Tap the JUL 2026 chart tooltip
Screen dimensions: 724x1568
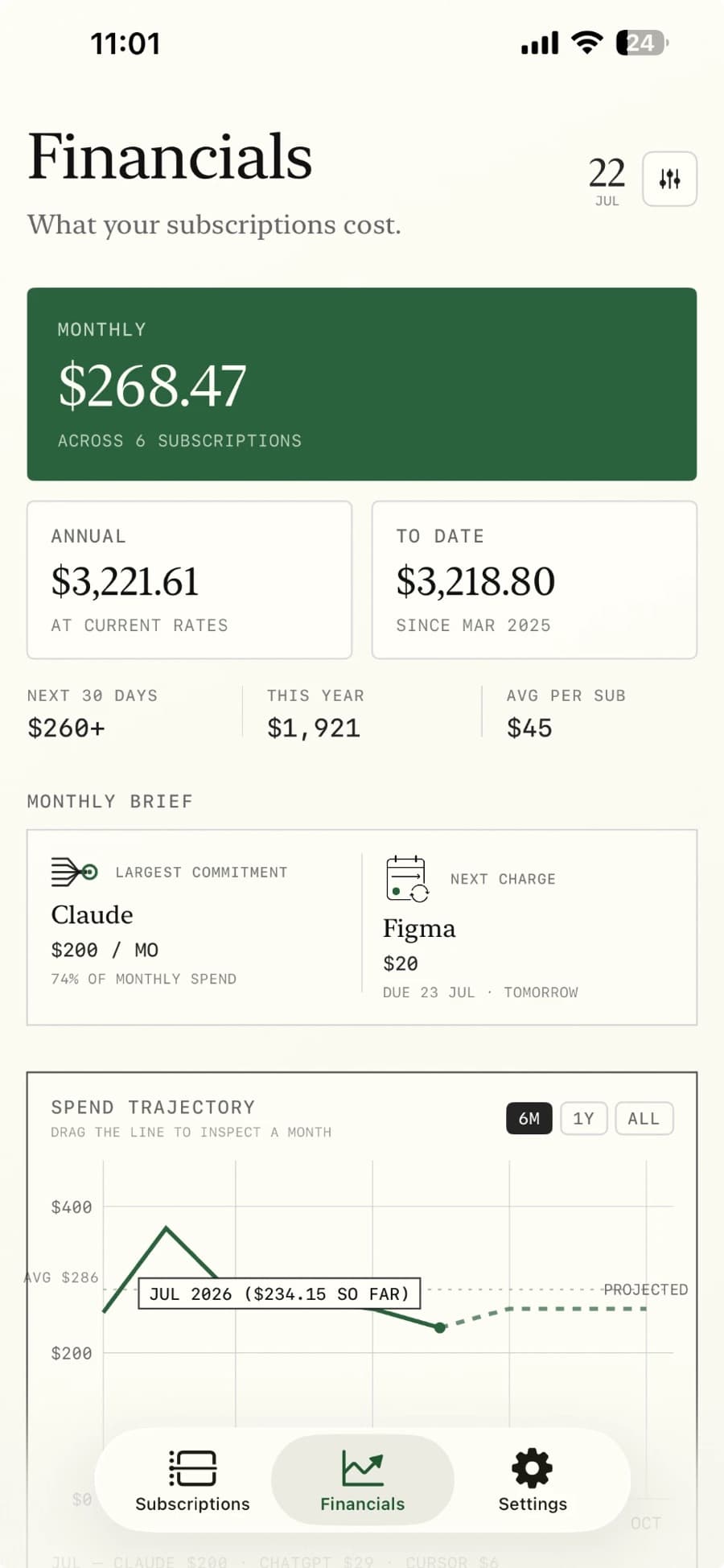point(279,1294)
